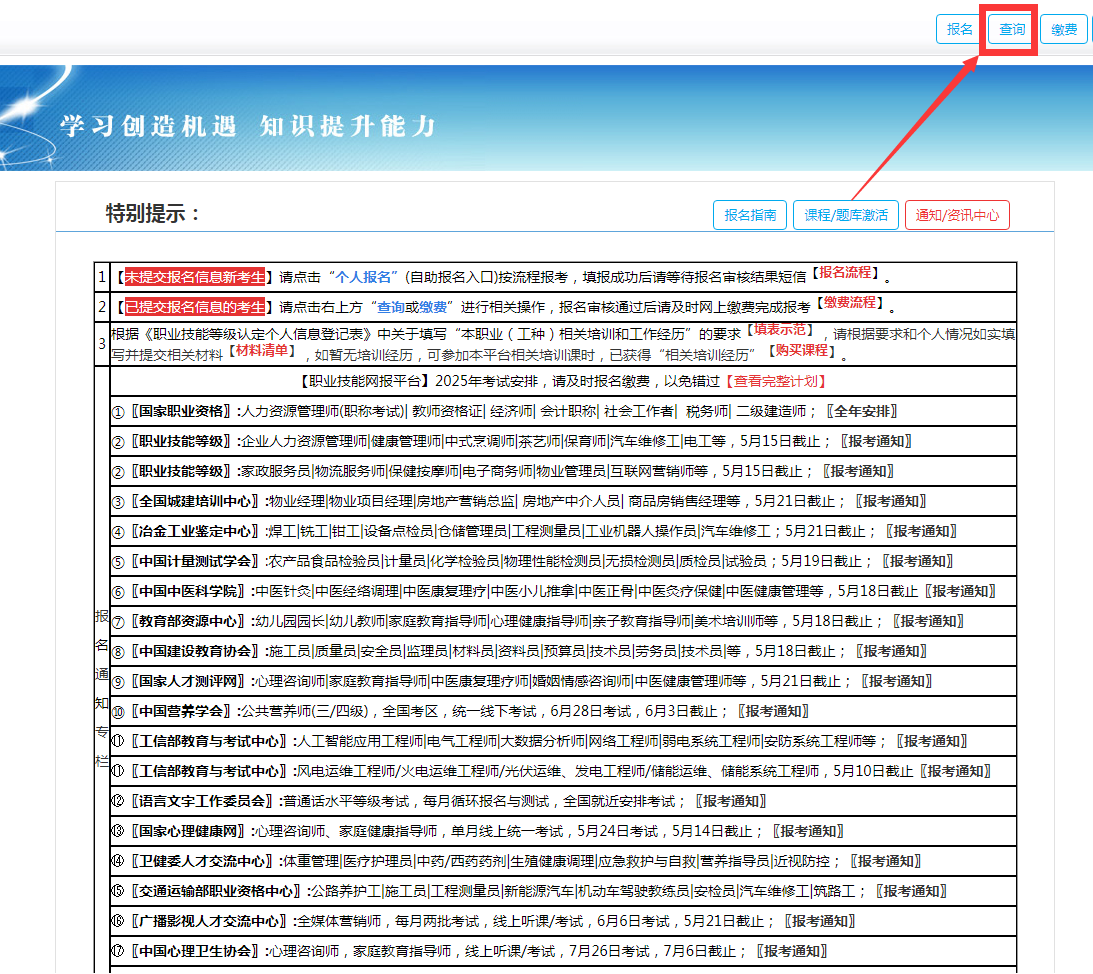This screenshot has width=1093, height=974.
Task: Click the highlighted 未提交报名信息新考生 label
Action: click(194, 277)
